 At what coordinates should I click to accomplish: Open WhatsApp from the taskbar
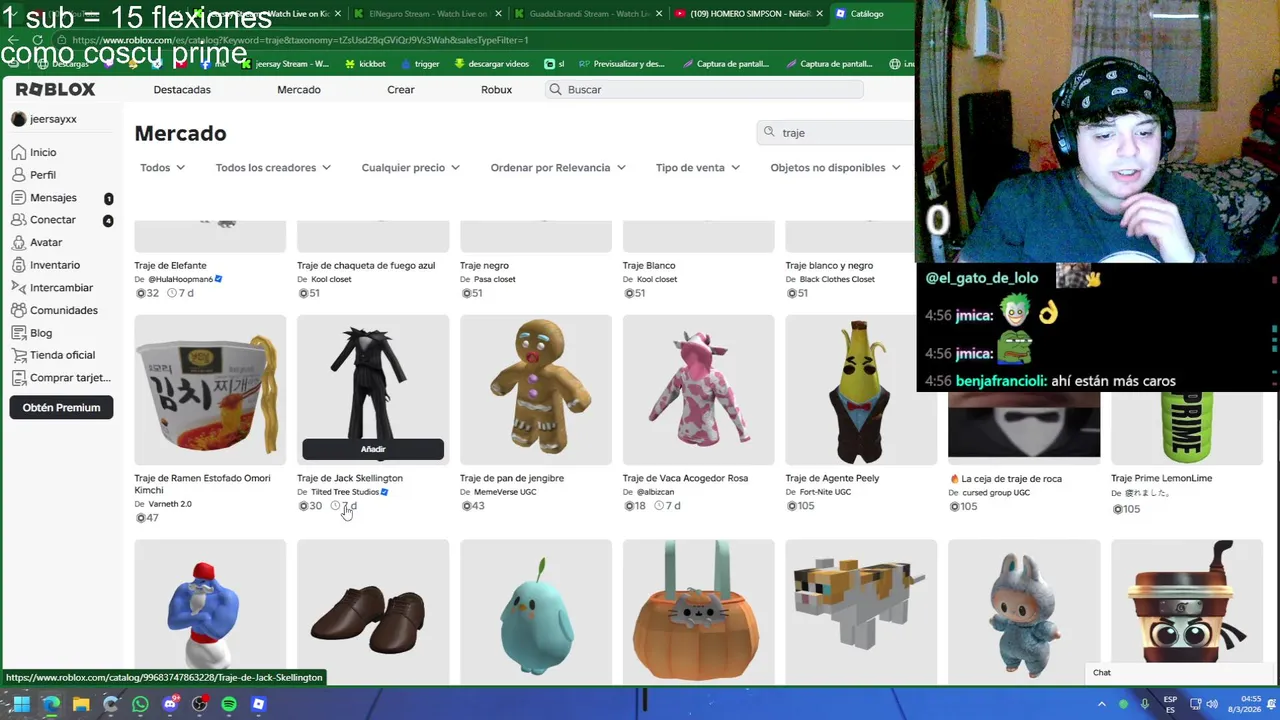click(x=140, y=704)
